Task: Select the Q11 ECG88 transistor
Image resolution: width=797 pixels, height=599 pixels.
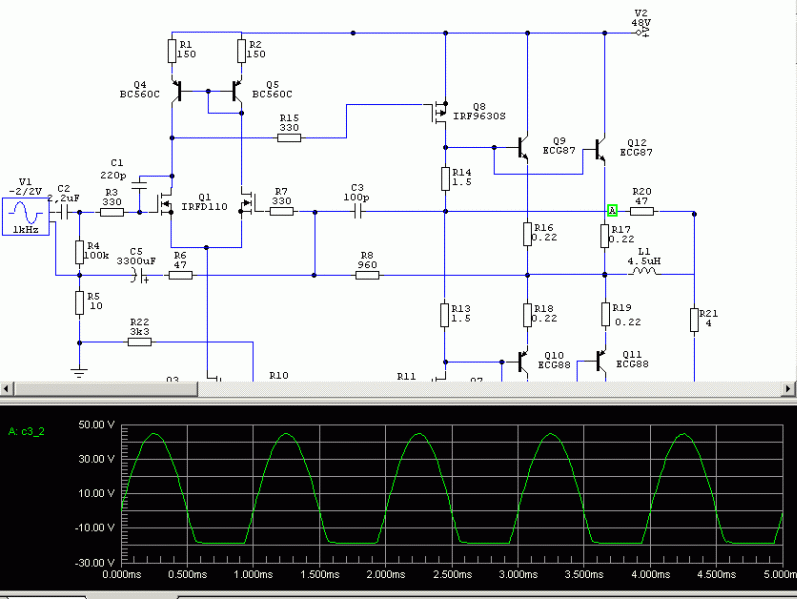Action: [x=600, y=362]
